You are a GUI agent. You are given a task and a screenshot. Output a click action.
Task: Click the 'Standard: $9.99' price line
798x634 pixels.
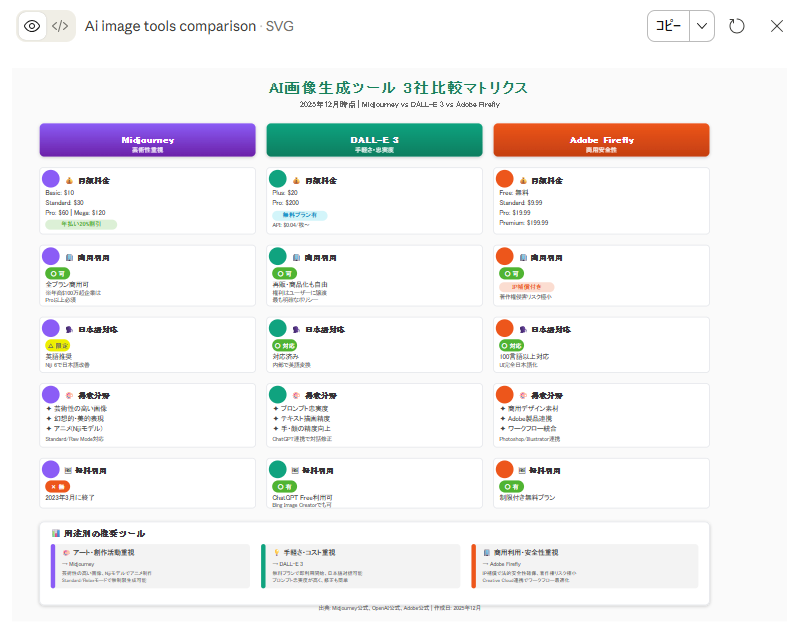(x=521, y=203)
